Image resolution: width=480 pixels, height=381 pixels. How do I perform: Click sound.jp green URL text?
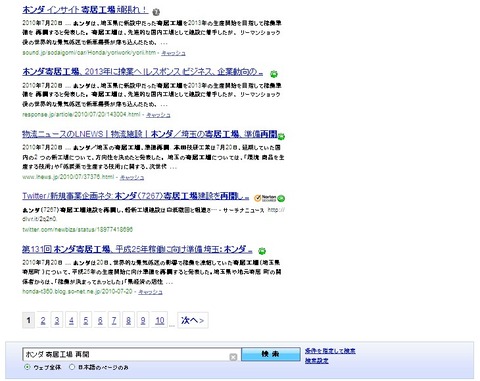[89, 53]
